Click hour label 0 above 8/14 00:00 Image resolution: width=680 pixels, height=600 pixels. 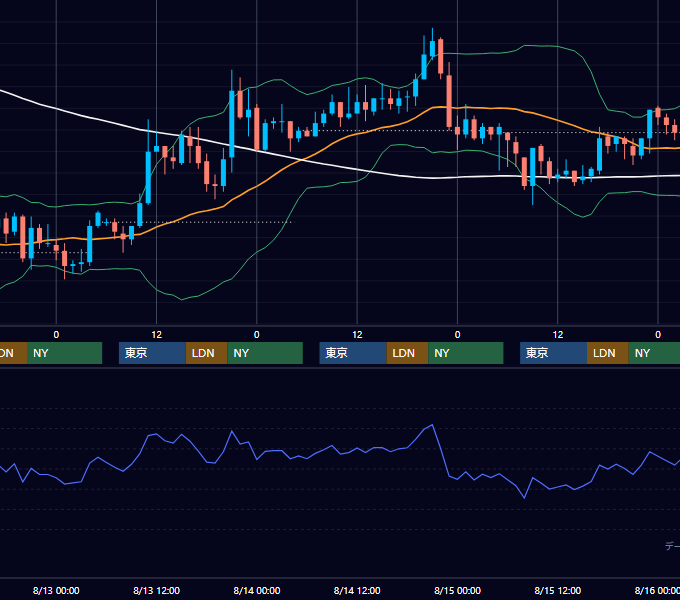pos(257,335)
